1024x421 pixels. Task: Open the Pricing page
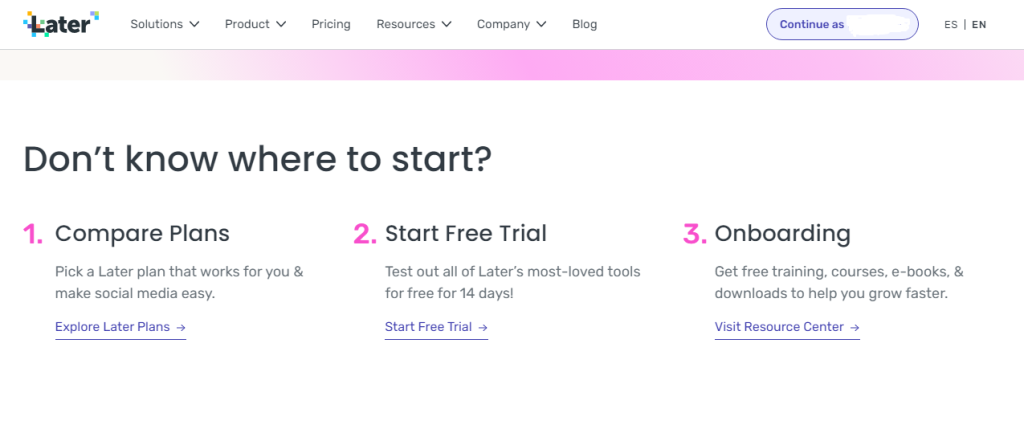tap(331, 24)
